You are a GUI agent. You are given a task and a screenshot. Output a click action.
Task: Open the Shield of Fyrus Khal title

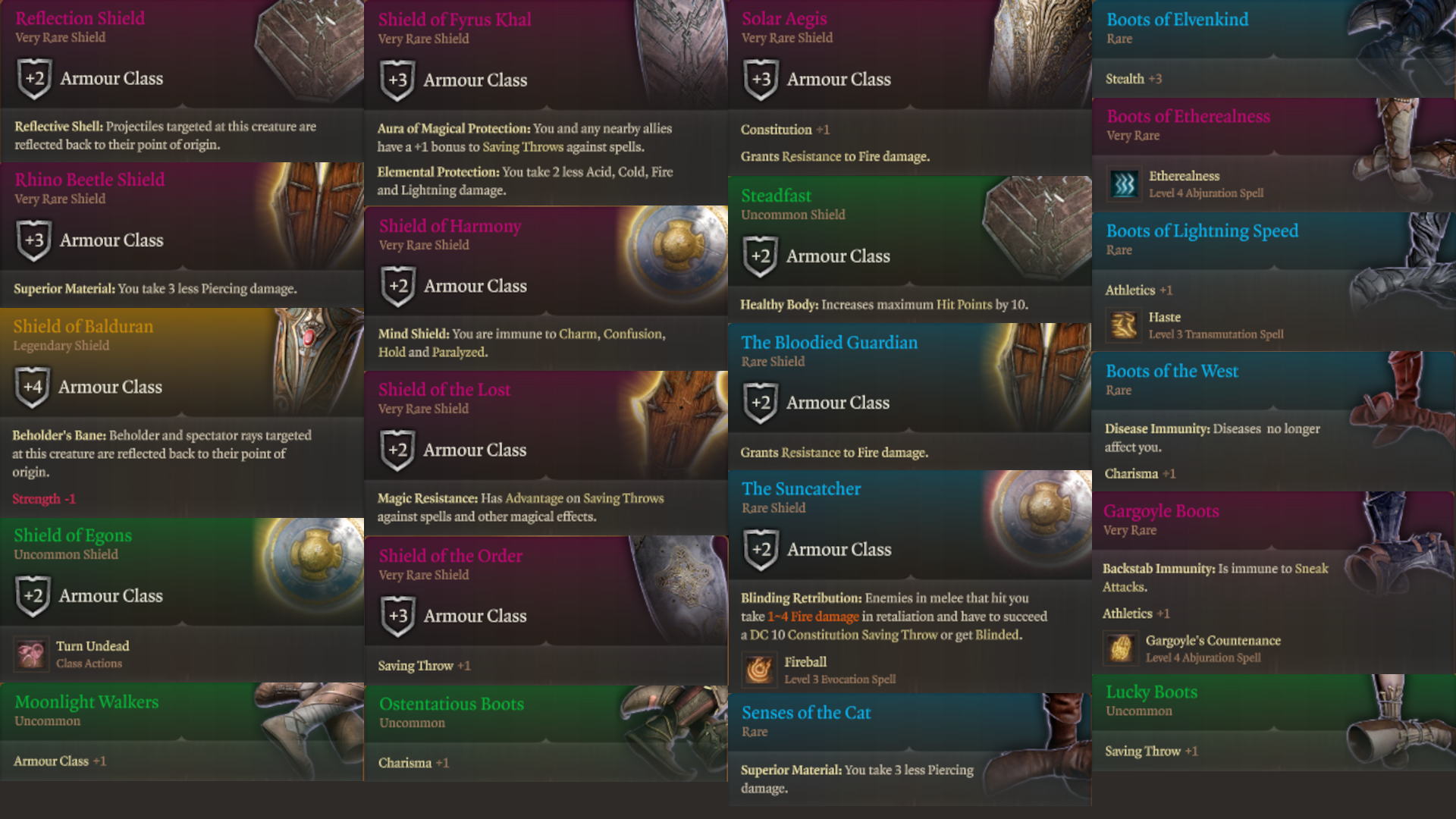454,20
